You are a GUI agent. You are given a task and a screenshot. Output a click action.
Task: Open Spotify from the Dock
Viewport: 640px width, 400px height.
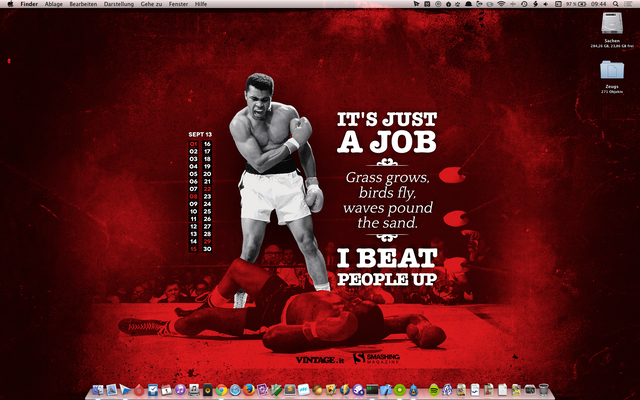coord(434,390)
